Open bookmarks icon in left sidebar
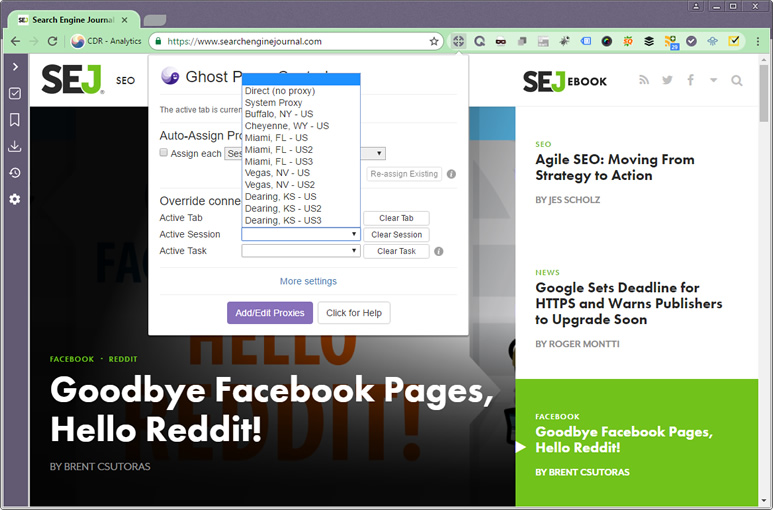 [x=15, y=120]
